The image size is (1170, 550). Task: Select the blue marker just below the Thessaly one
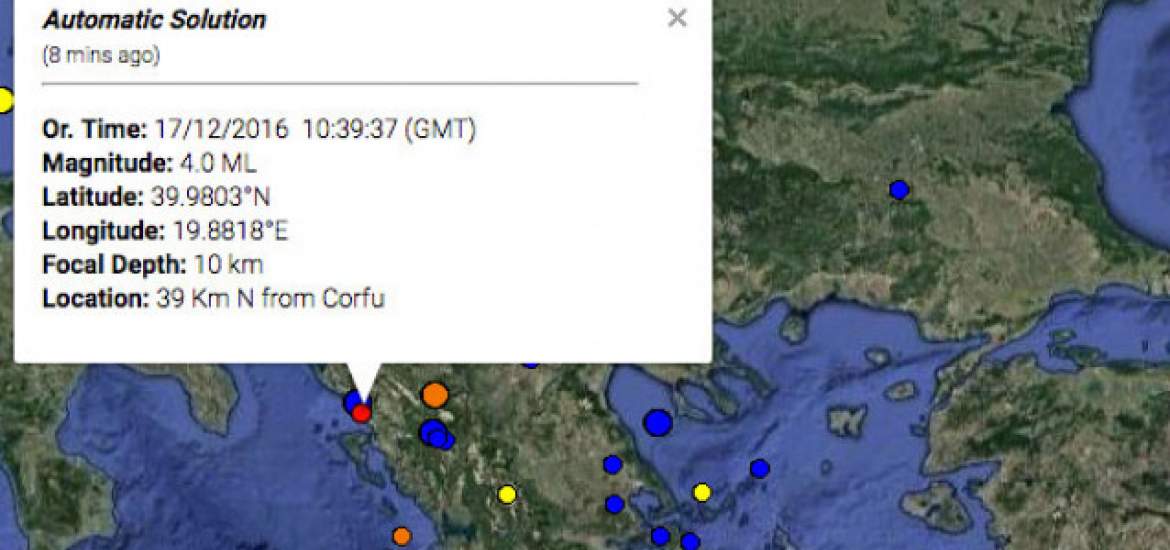614,504
